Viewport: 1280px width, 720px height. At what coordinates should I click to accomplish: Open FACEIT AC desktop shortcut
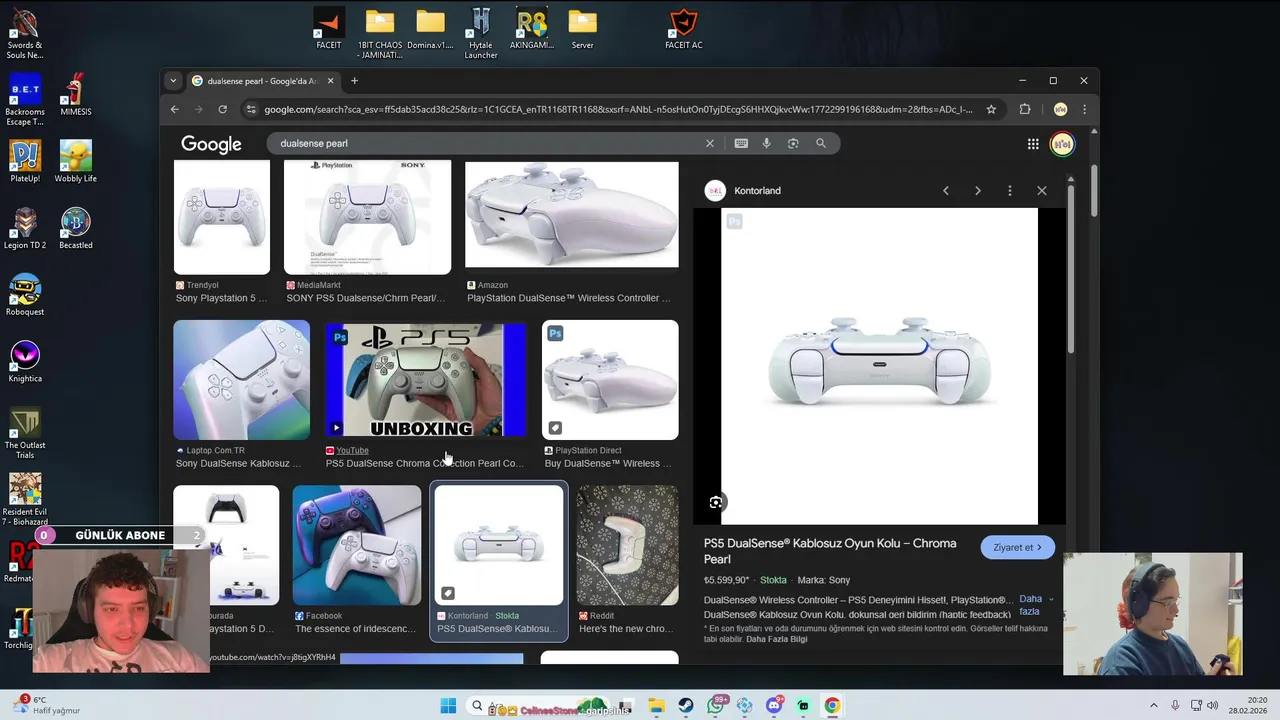(x=684, y=29)
